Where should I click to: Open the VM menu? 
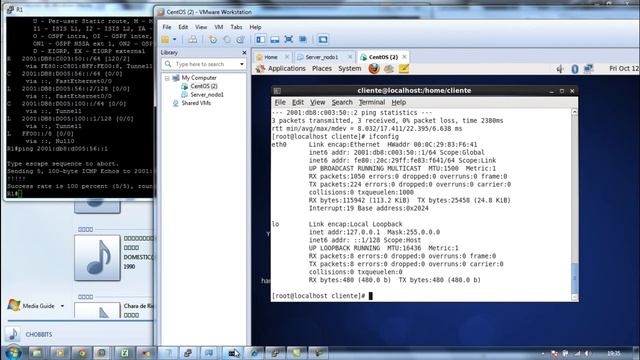click(x=219, y=27)
